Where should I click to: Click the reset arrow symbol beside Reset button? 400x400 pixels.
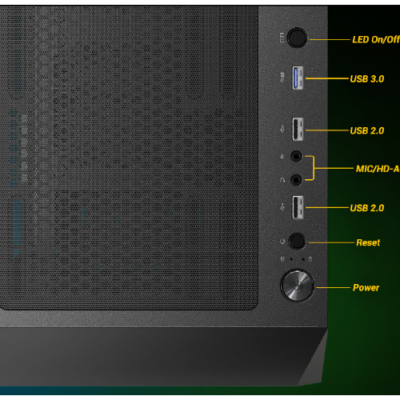(282, 241)
